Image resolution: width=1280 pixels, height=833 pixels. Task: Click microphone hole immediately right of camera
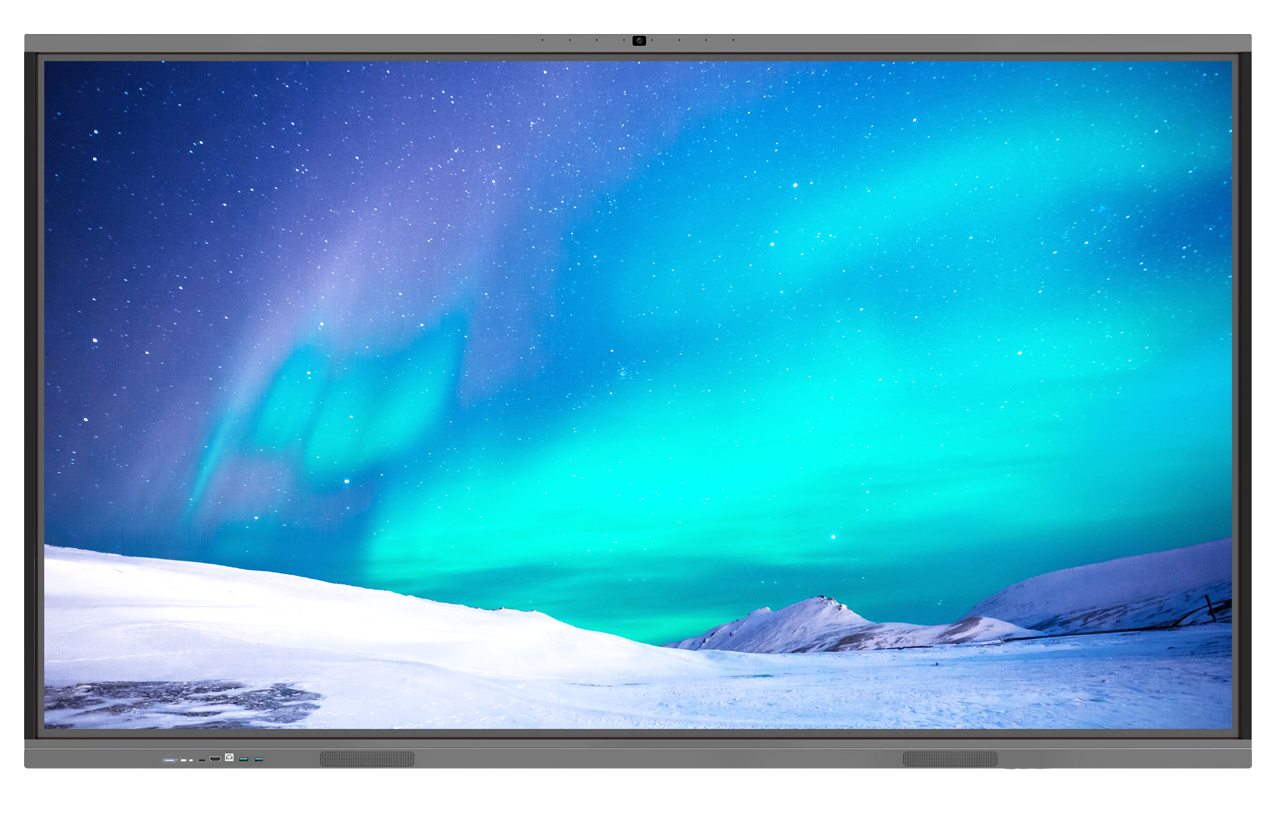pyautogui.click(x=652, y=41)
